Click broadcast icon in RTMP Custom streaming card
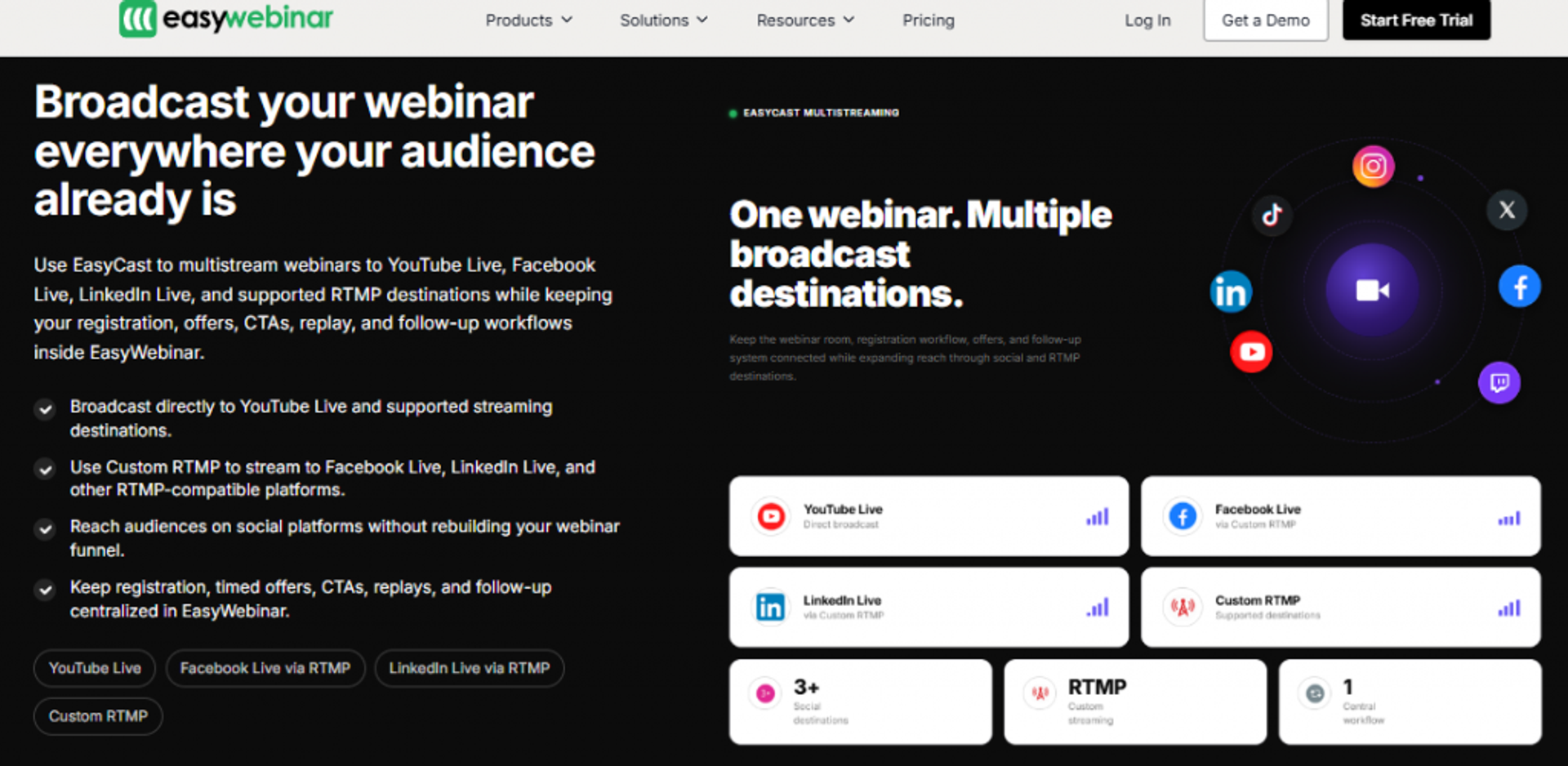The width and height of the screenshot is (1568, 766). click(1040, 693)
